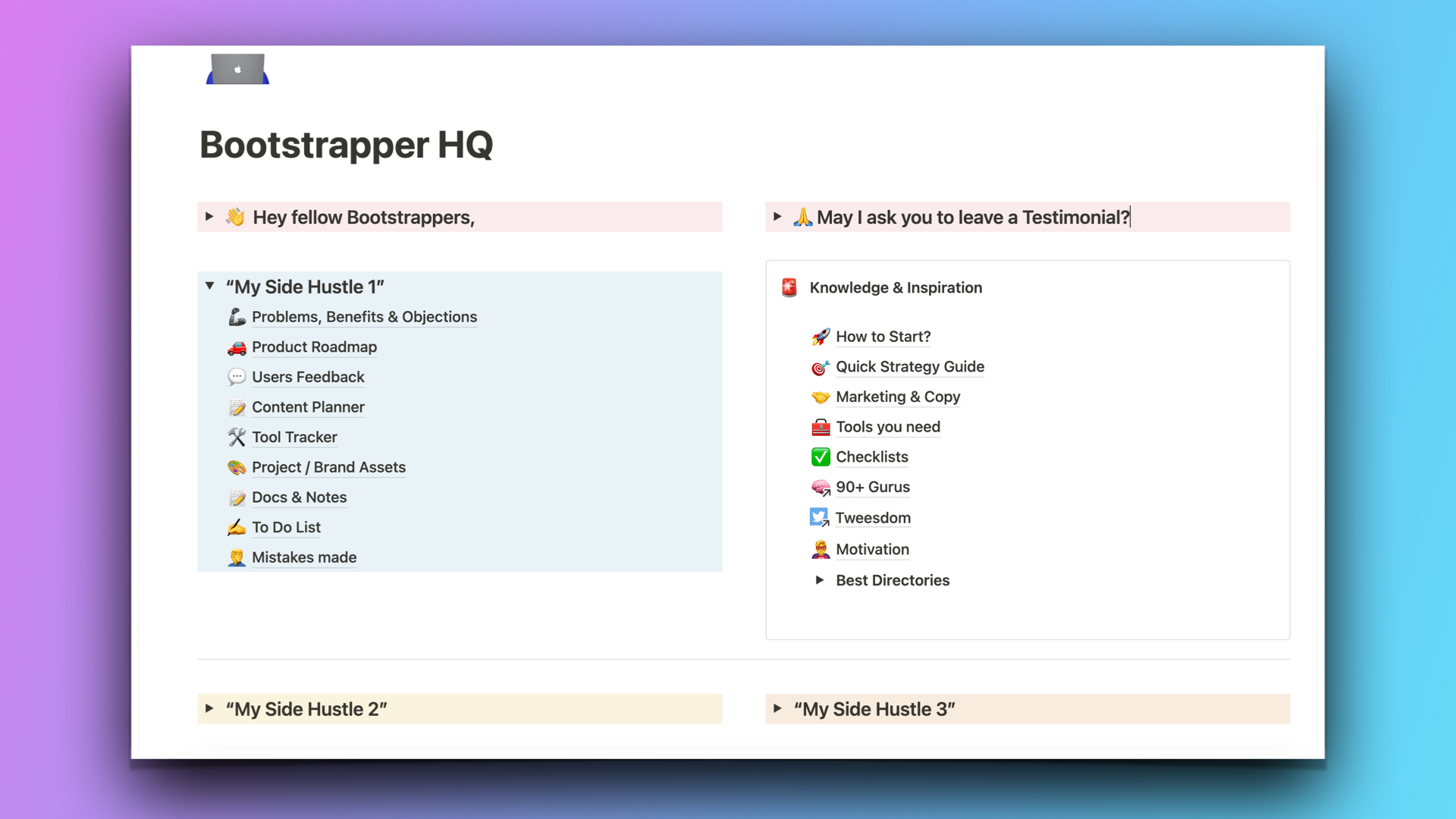This screenshot has width=1456, height=819.
Task: Open the Quick Strategy Guide page
Action: pyautogui.click(x=910, y=367)
